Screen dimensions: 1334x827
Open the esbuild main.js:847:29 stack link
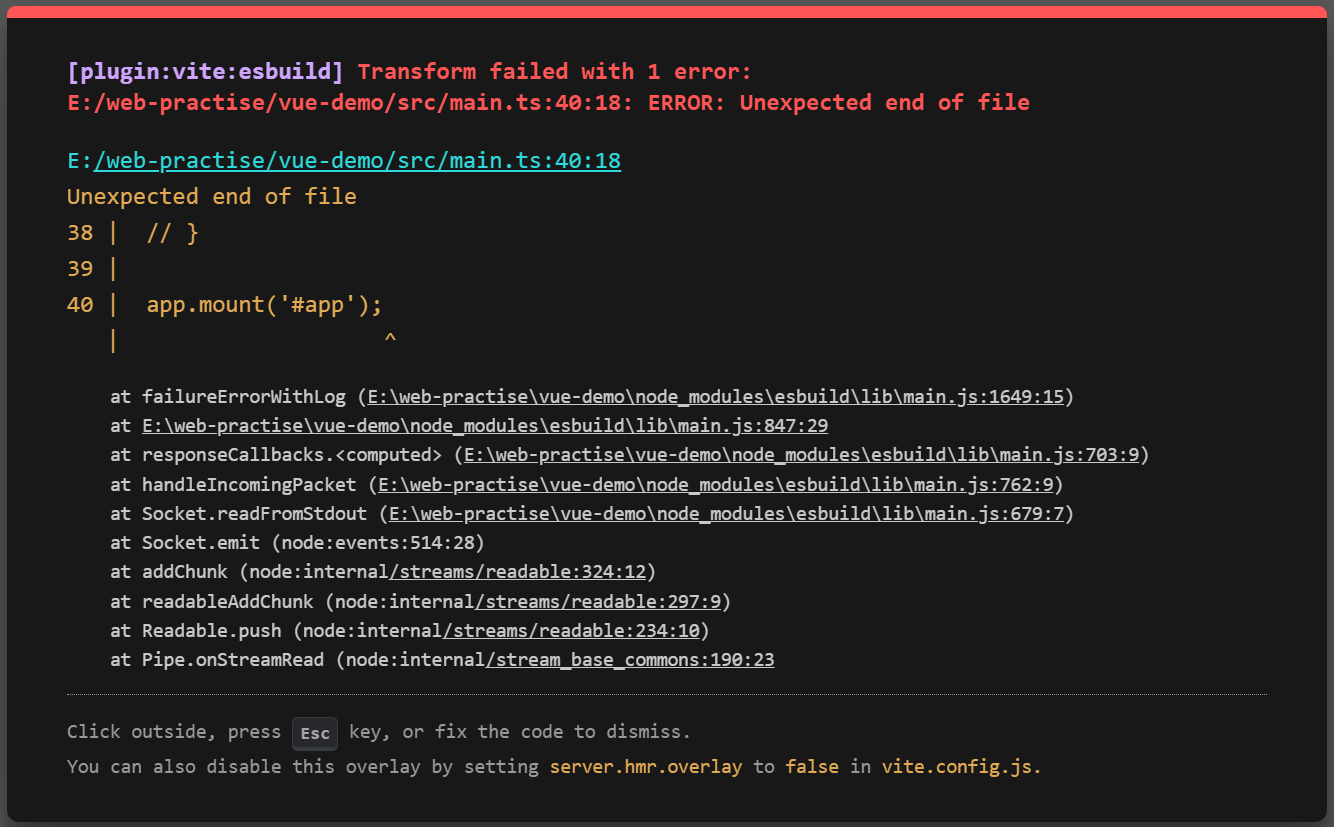(x=485, y=426)
